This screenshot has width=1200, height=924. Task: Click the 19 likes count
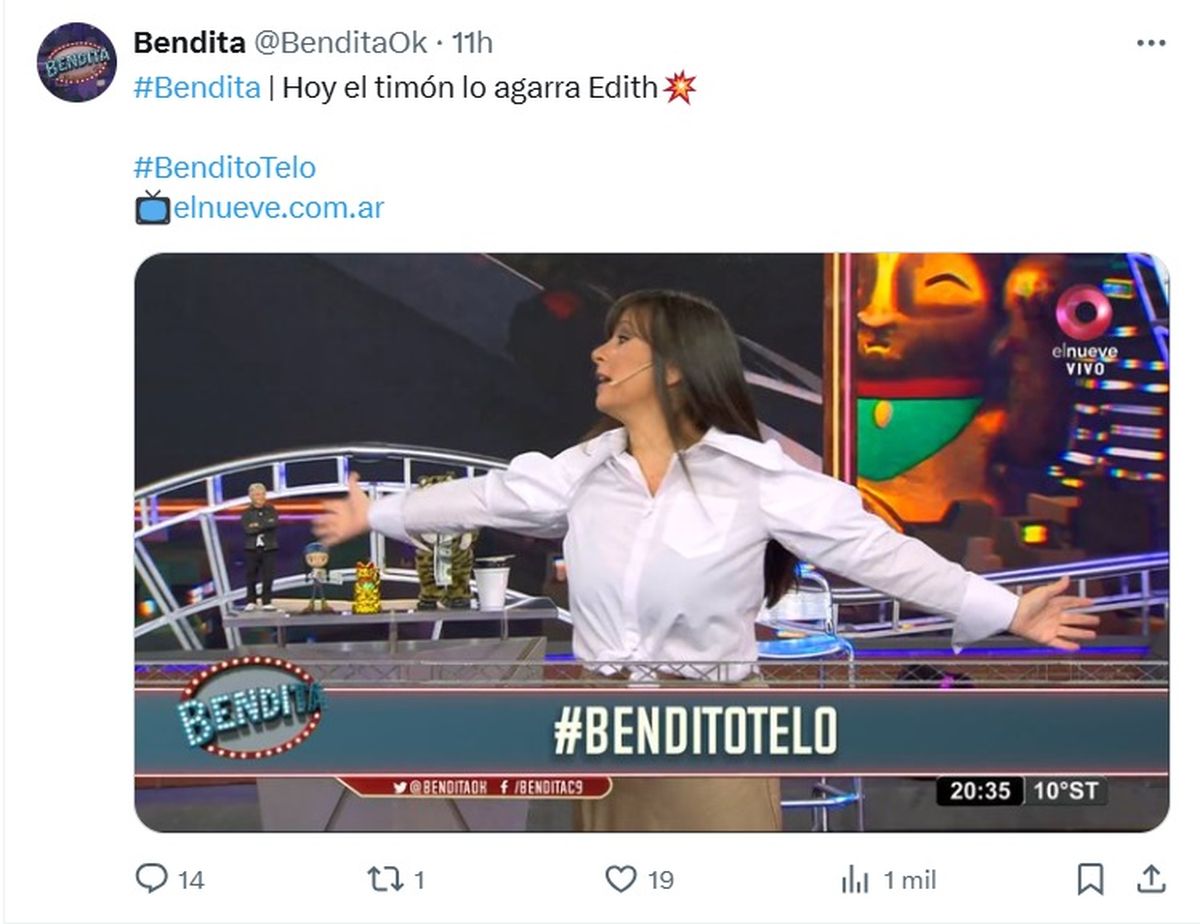click(660, 880)
